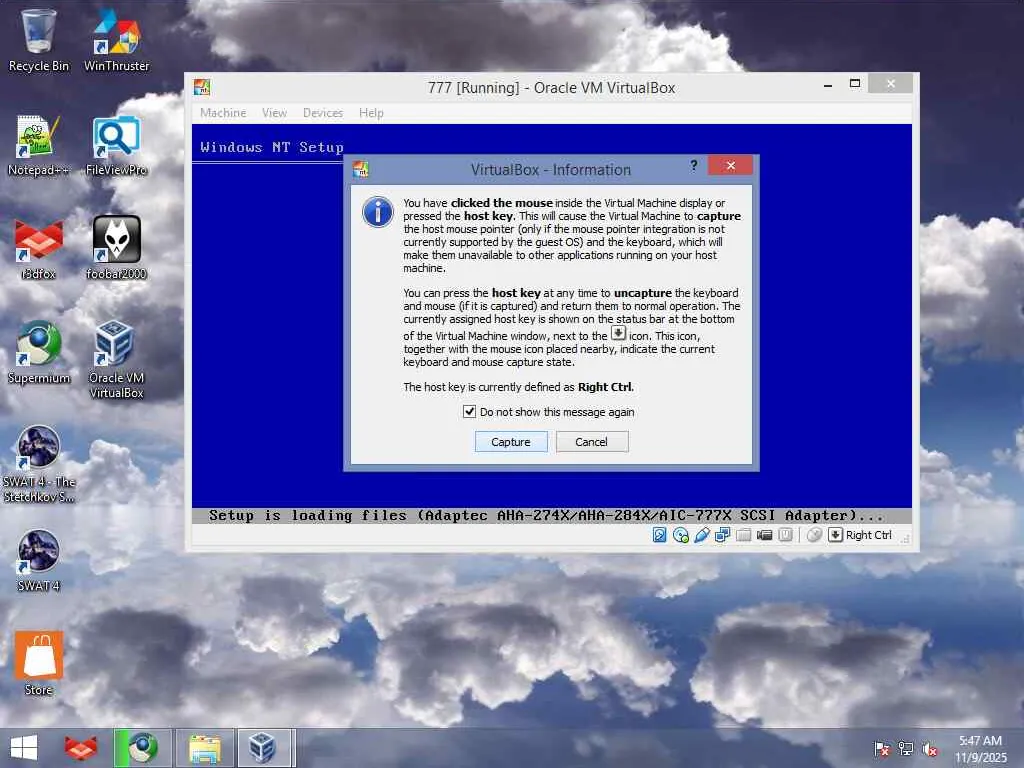This screenshot has width=1024, height=768.
Task: Select Oracle VM VirtualBox desktop shortcut
Action: coord(116,359)
